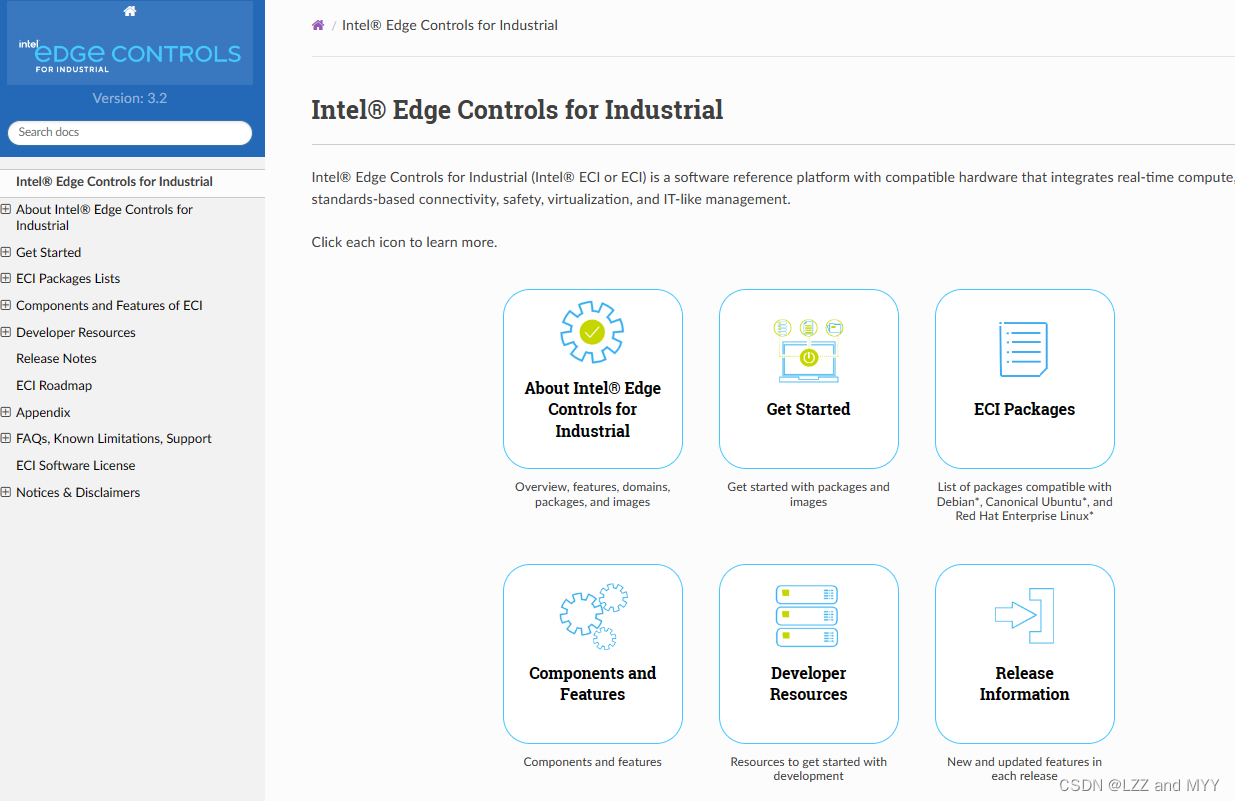
Task: Open Developer Resources in the sidebar
Action: point(76,333)
